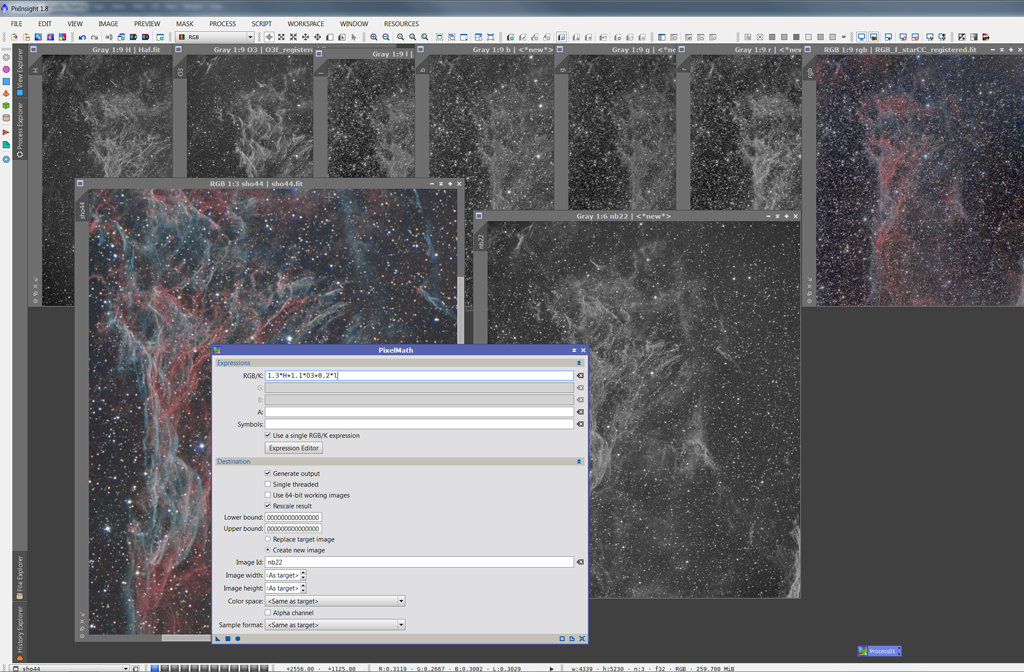Click the Image height stepper arrows
Viewport: 1024px width, 672px height.
[x=303, y=588]
